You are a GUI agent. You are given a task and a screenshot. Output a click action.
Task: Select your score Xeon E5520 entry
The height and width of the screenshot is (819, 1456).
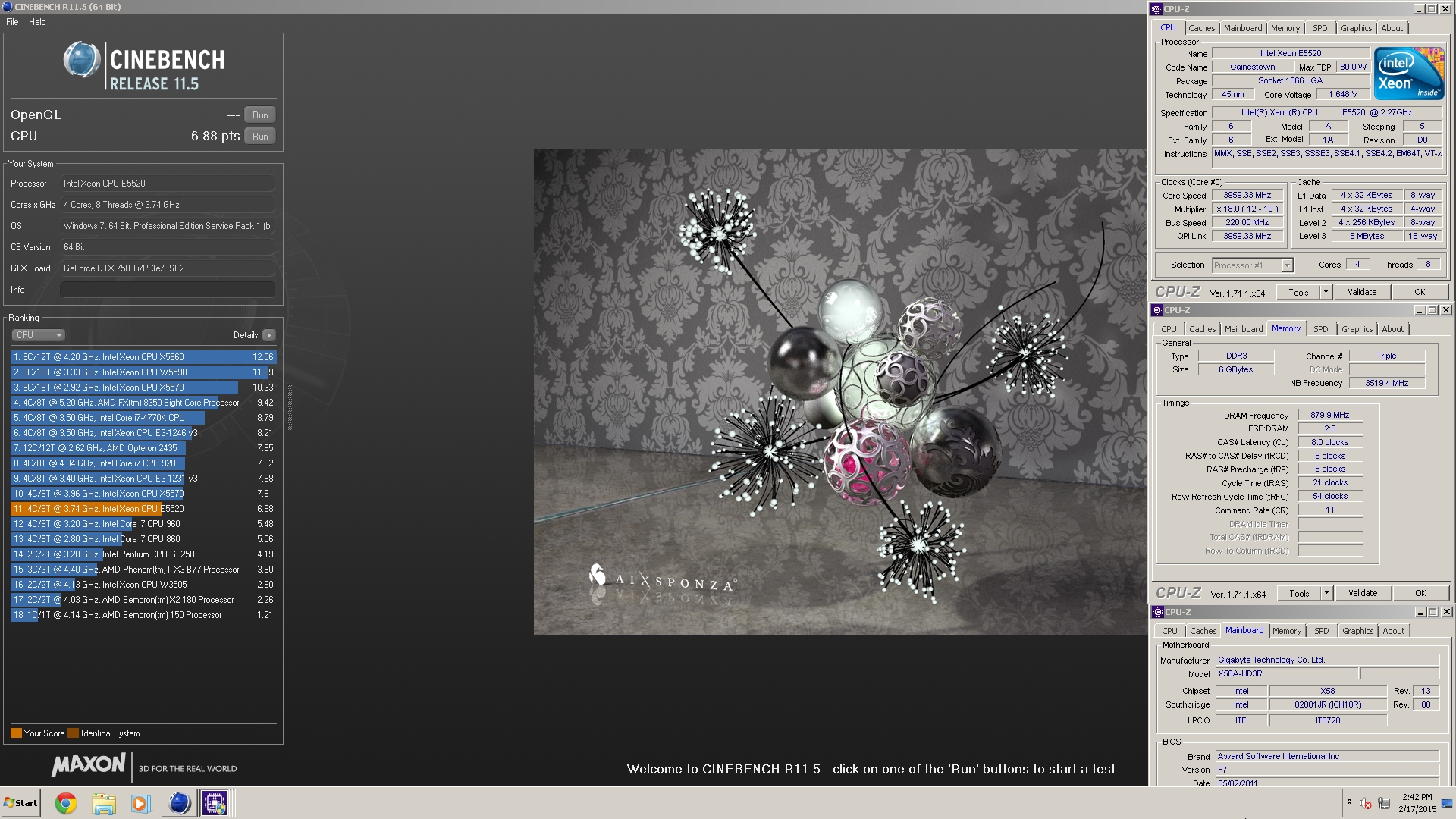point(143,509)
